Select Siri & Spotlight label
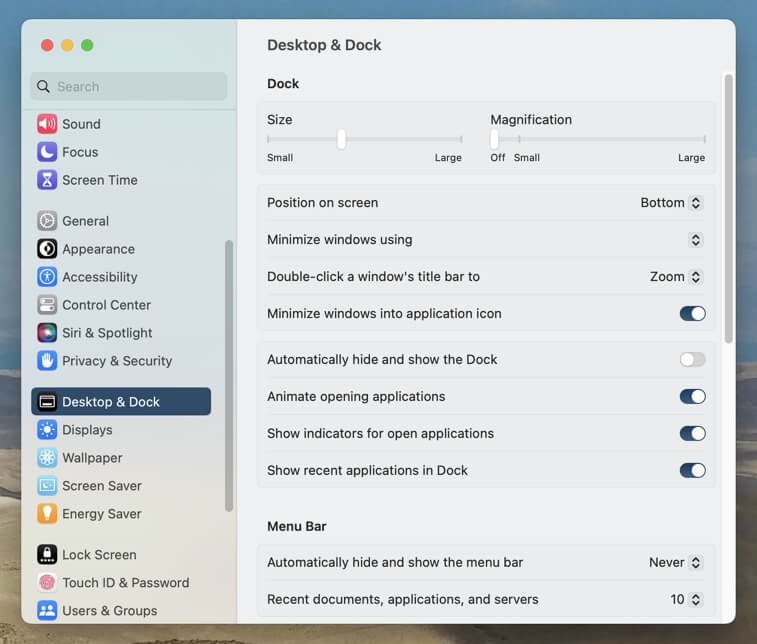The width and height of the screenshot is (757, 644). pyautogui.click(x=107, y=333)
